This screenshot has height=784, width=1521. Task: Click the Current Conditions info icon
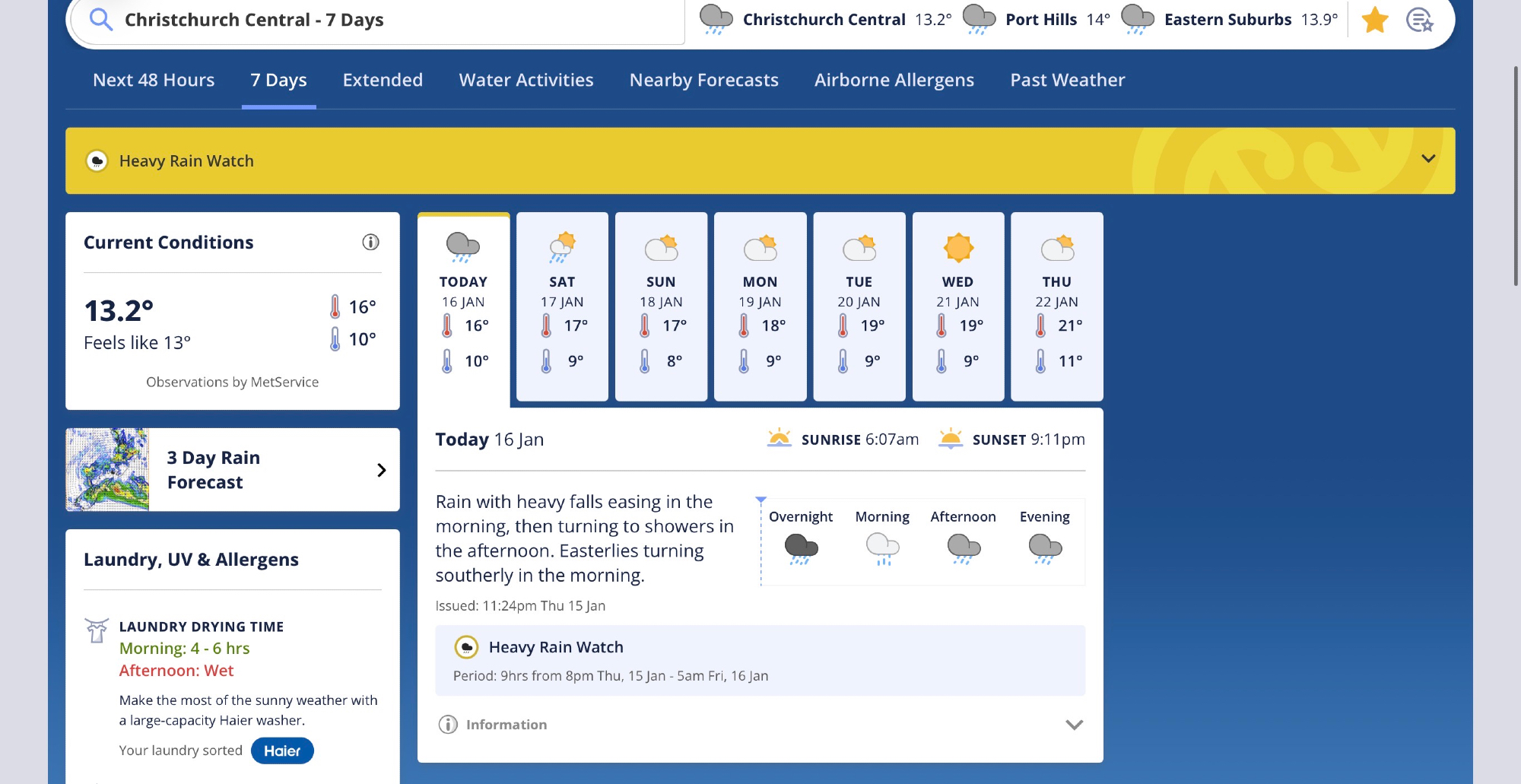[x=370, y=243]
